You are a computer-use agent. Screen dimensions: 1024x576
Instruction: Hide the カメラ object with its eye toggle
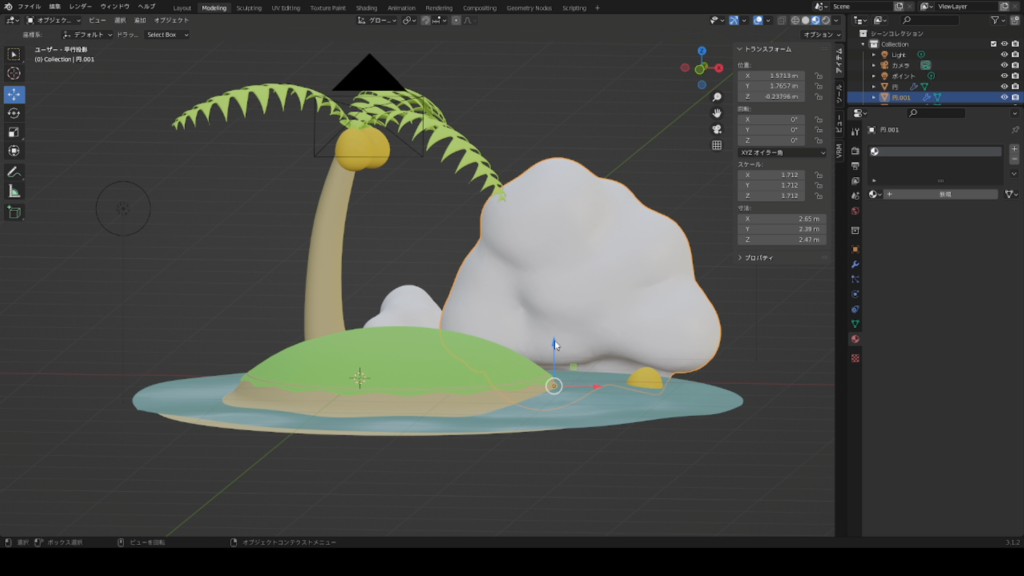pos(1004,65)
